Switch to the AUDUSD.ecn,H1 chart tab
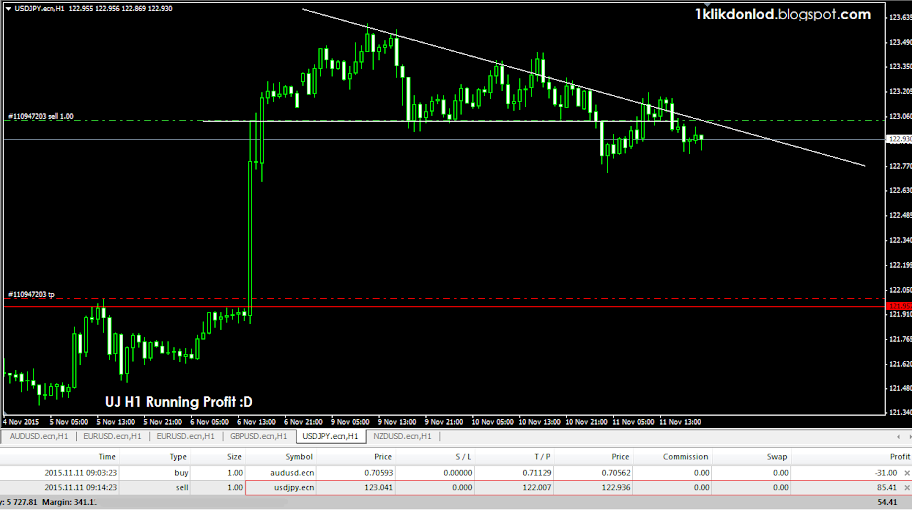The width and height of the screenshot is (912, 524). point(38,436)
